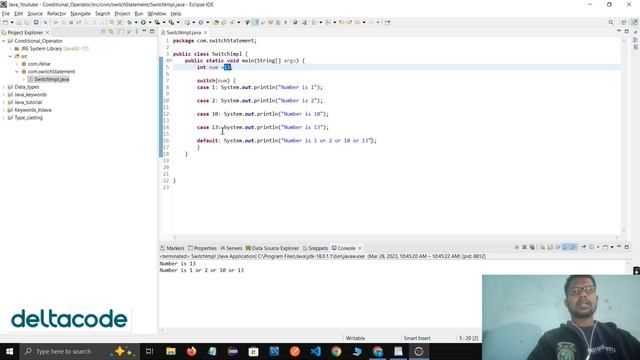Open the Navigate menu

(80, 13)
